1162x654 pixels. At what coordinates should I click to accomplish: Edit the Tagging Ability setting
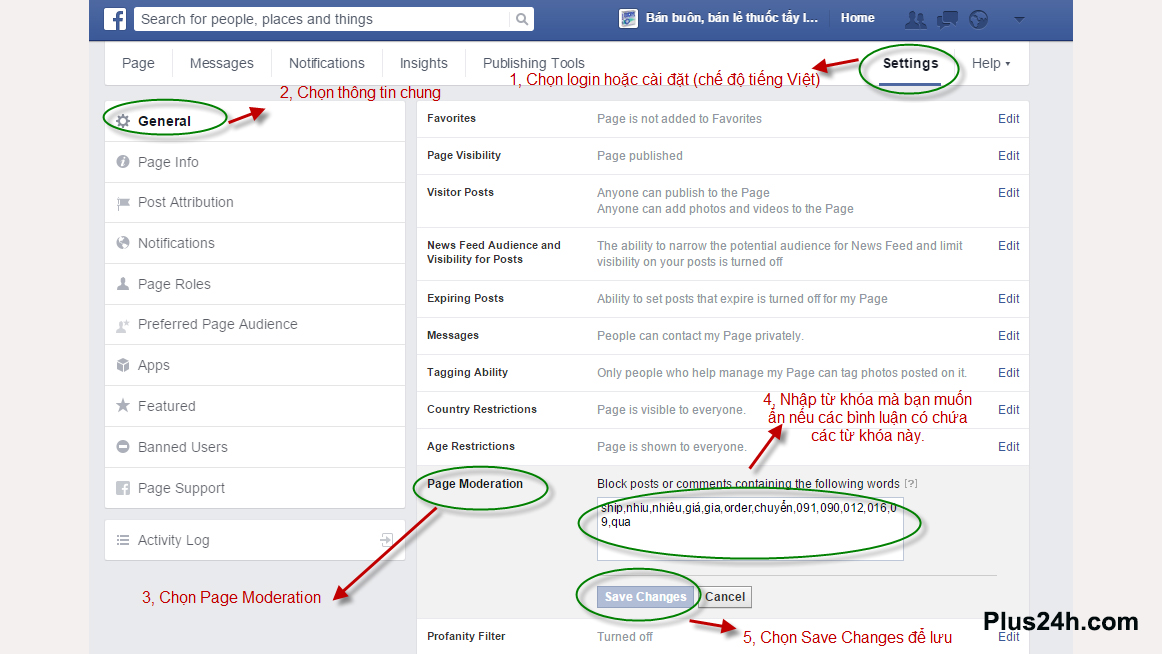click(1008, 373)
